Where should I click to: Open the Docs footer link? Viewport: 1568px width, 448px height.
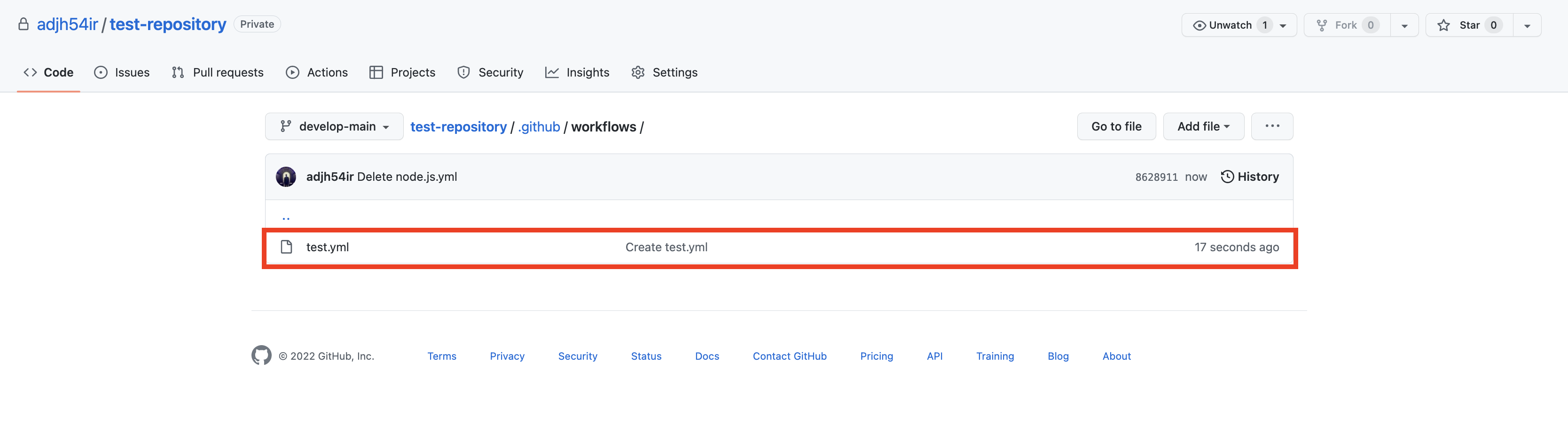[707, 356]
